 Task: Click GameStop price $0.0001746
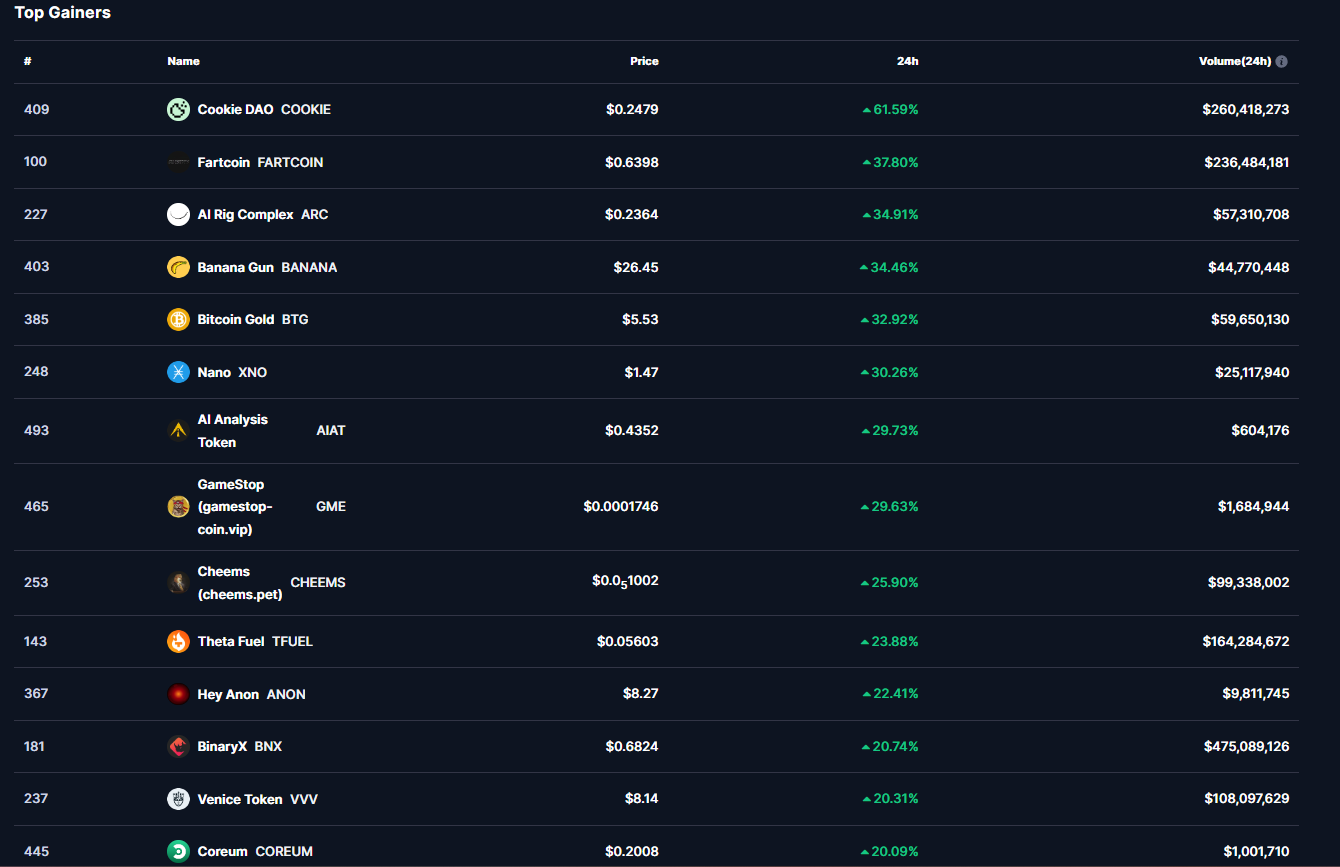621,507
